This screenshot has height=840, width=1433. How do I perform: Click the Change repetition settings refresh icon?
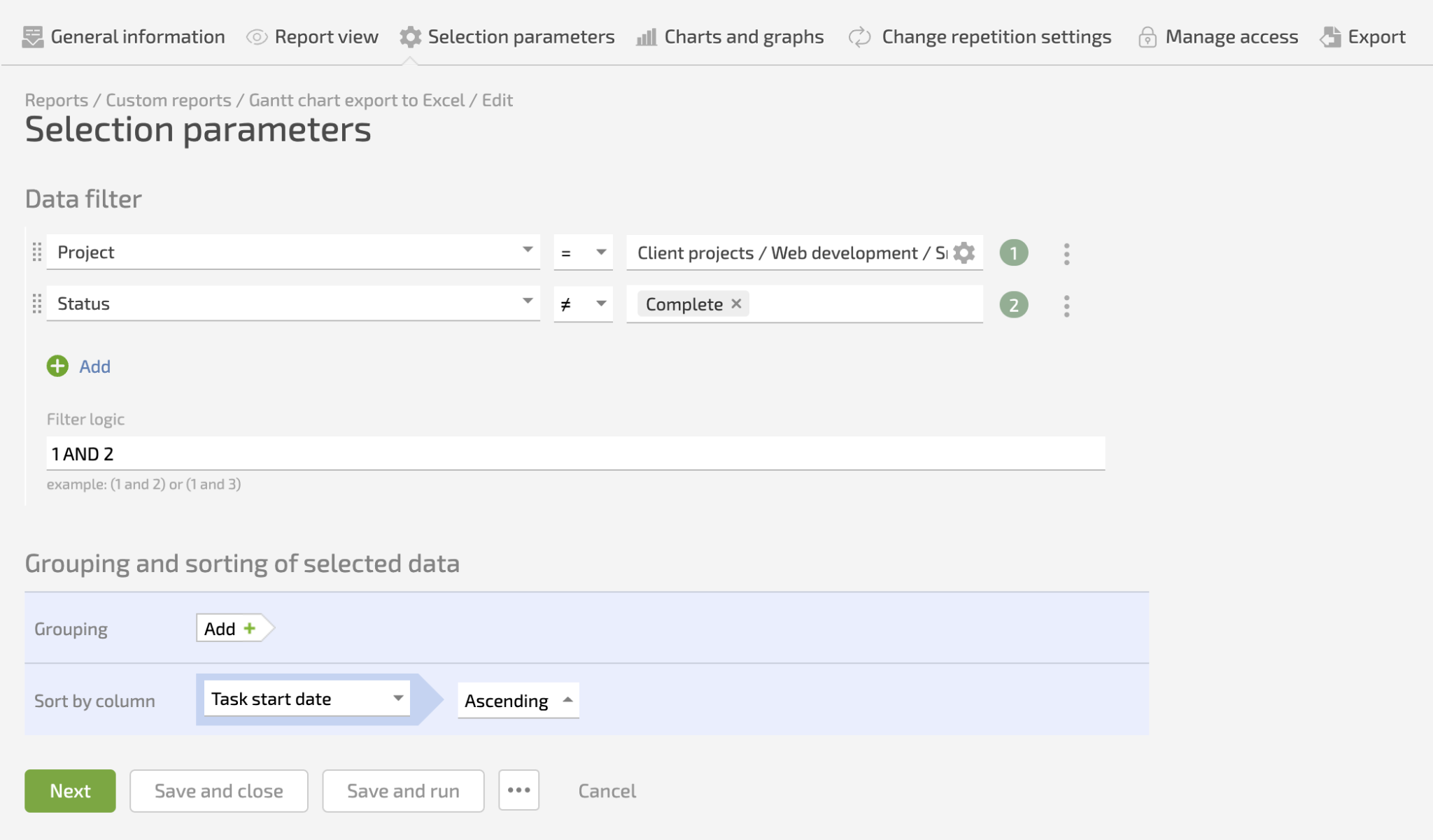click(x=859, y=36)
